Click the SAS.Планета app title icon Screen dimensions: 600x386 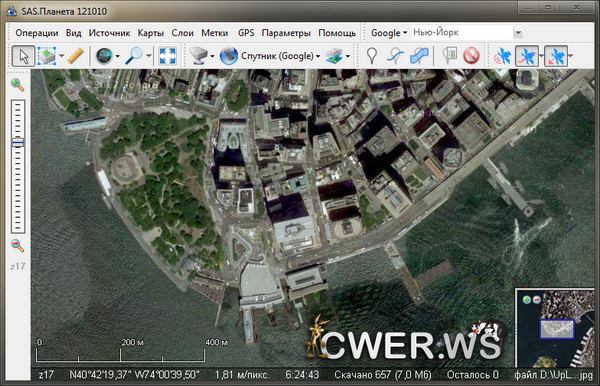tap(11, 11)
